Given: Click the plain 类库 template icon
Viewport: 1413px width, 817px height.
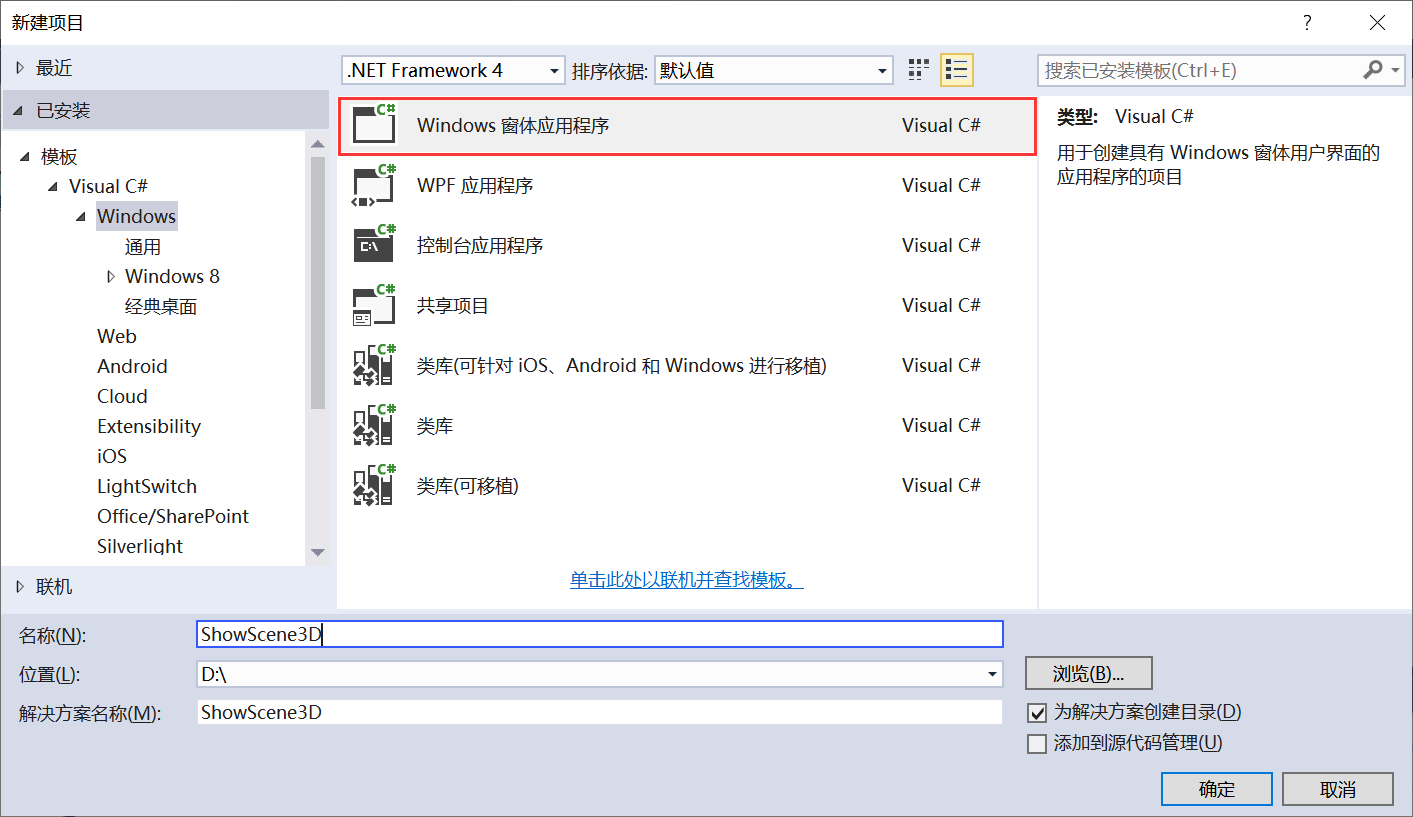Looking at the screenshot, I should click(x=375, y=425).
